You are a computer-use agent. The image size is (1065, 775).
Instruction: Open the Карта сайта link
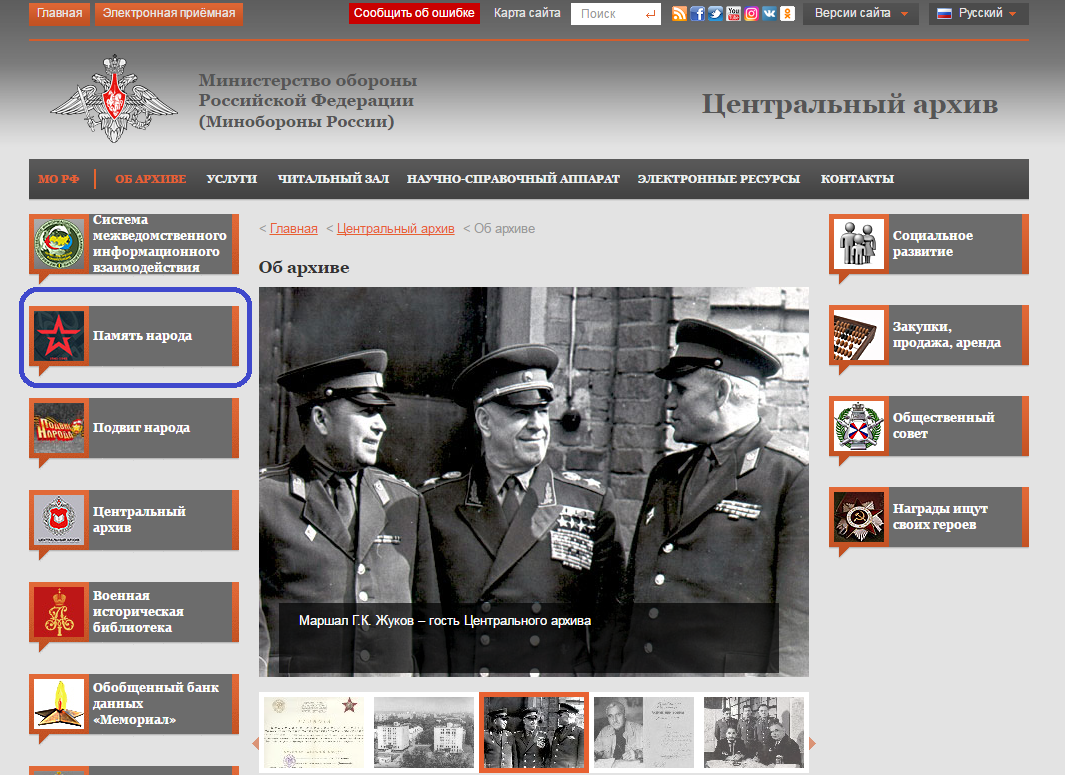(x=527, y=14)
